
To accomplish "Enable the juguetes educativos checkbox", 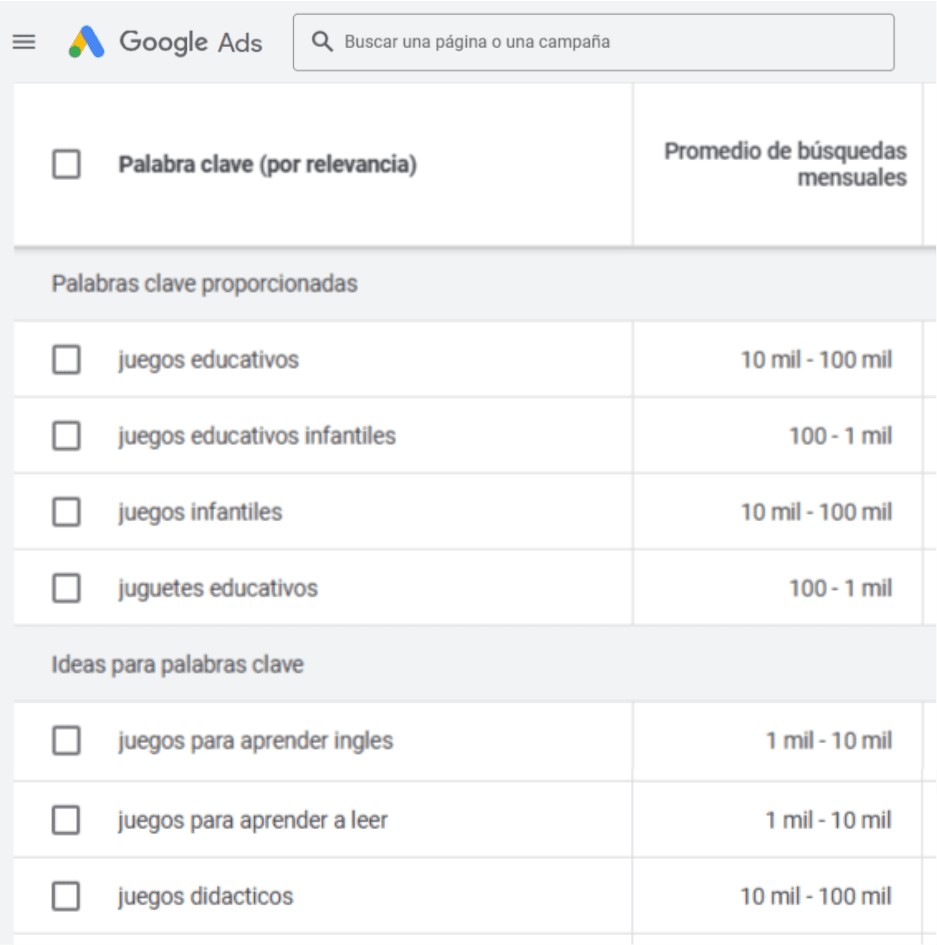I will 66,588.
